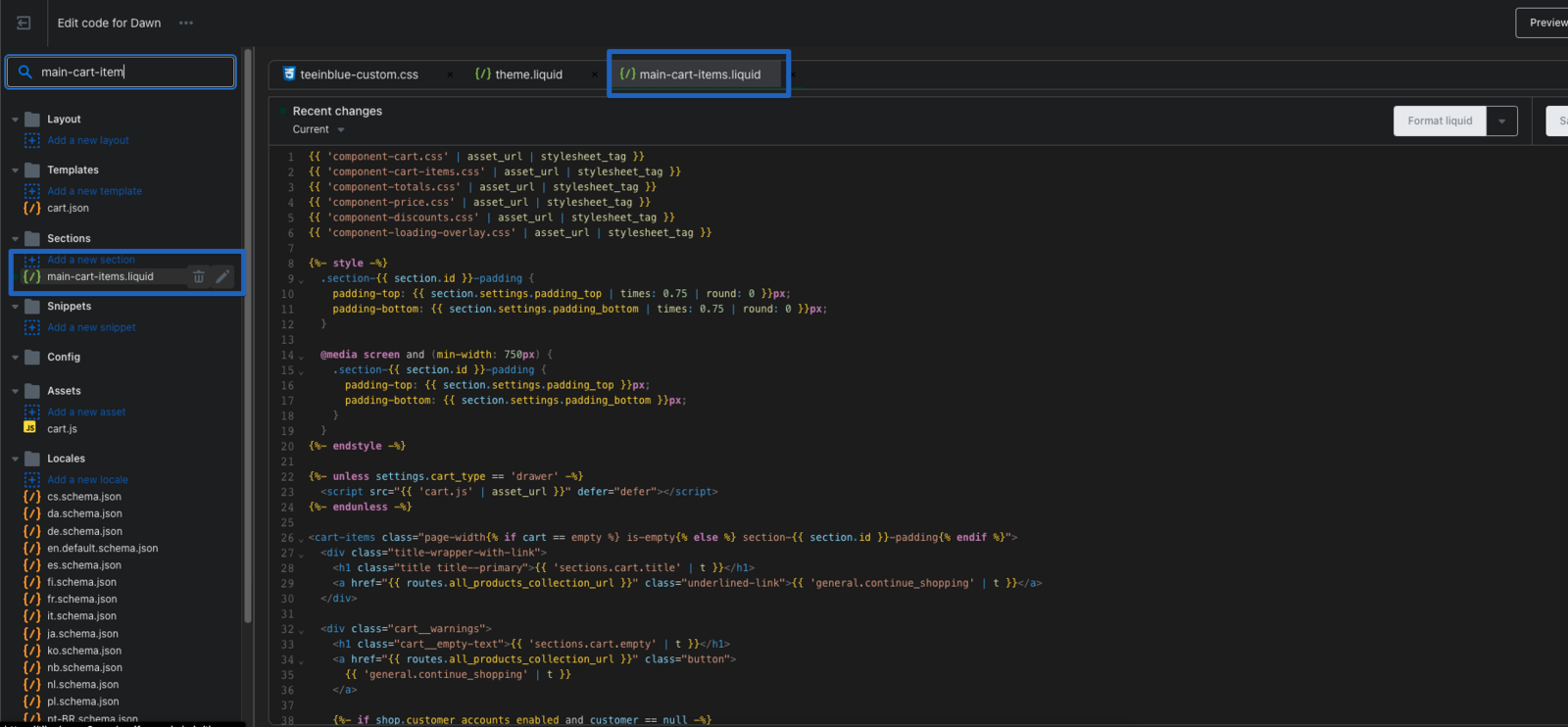Image resolution: width=1568 pixels, height=727 pixels.
Task: Click the es.schema.json file icon
Action: click(31, 565)
